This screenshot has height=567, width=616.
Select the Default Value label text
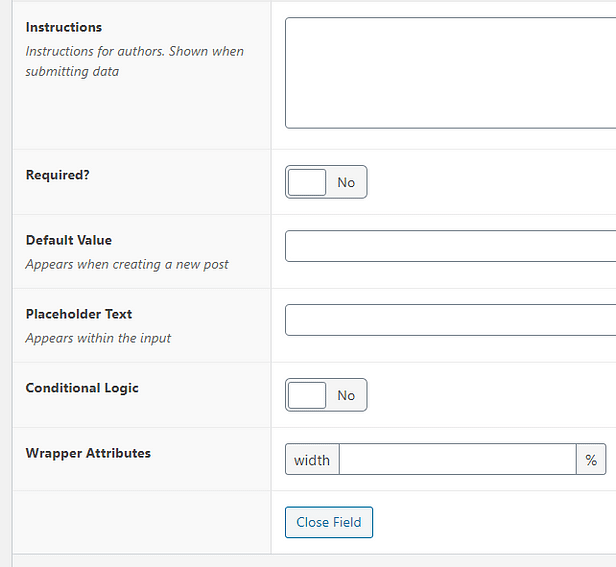coord(68,240)
